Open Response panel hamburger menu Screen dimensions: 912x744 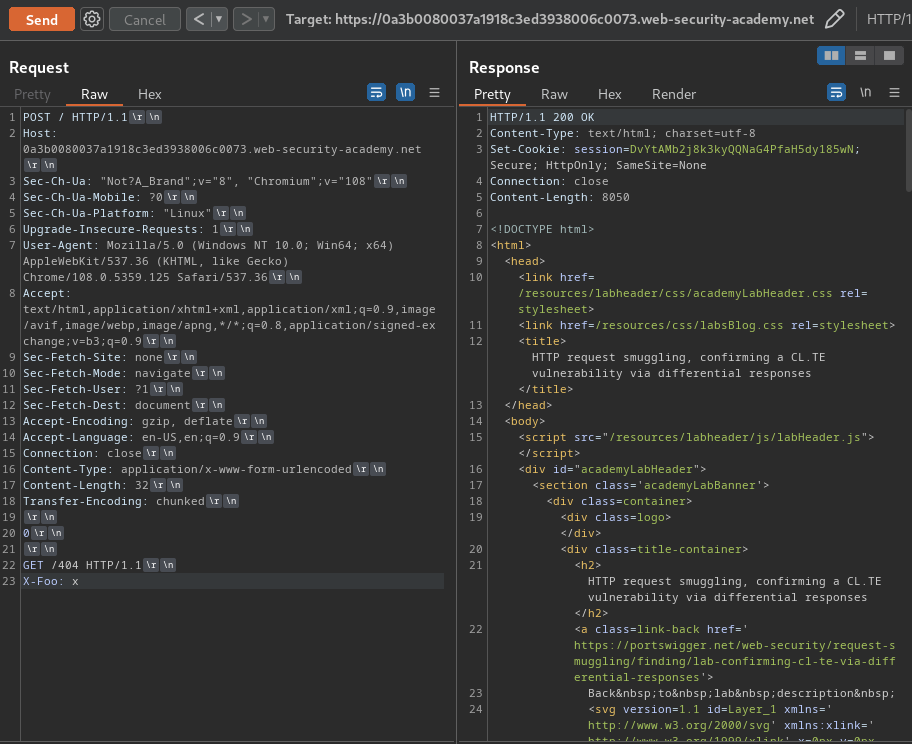click(x=895, y=92)
